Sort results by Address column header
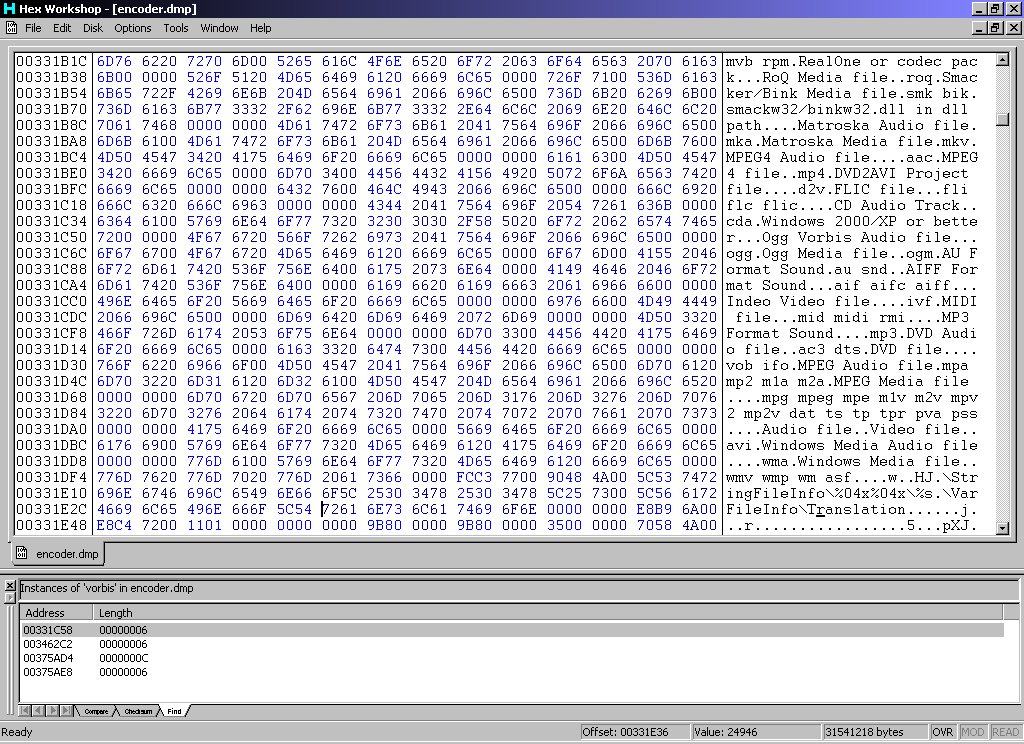This screenshot has height=744, width=1024. click(x=56, y=613)
